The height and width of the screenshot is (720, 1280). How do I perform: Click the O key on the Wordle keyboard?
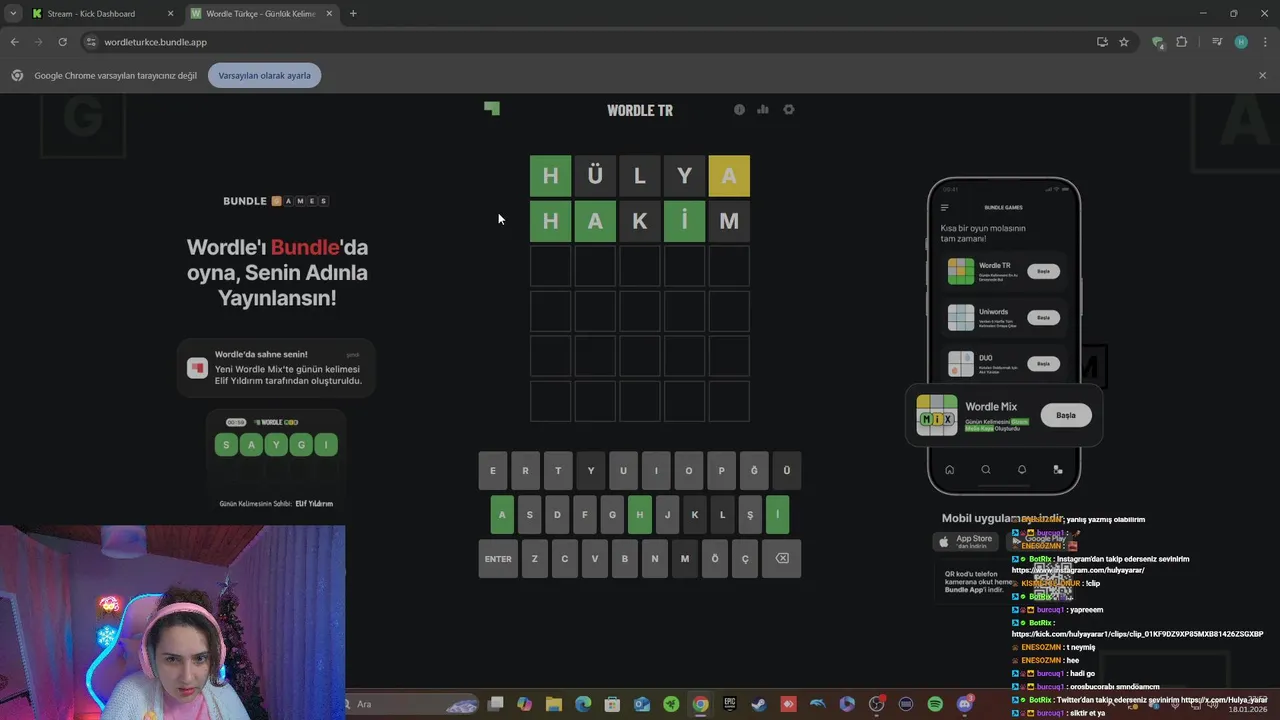688,470
